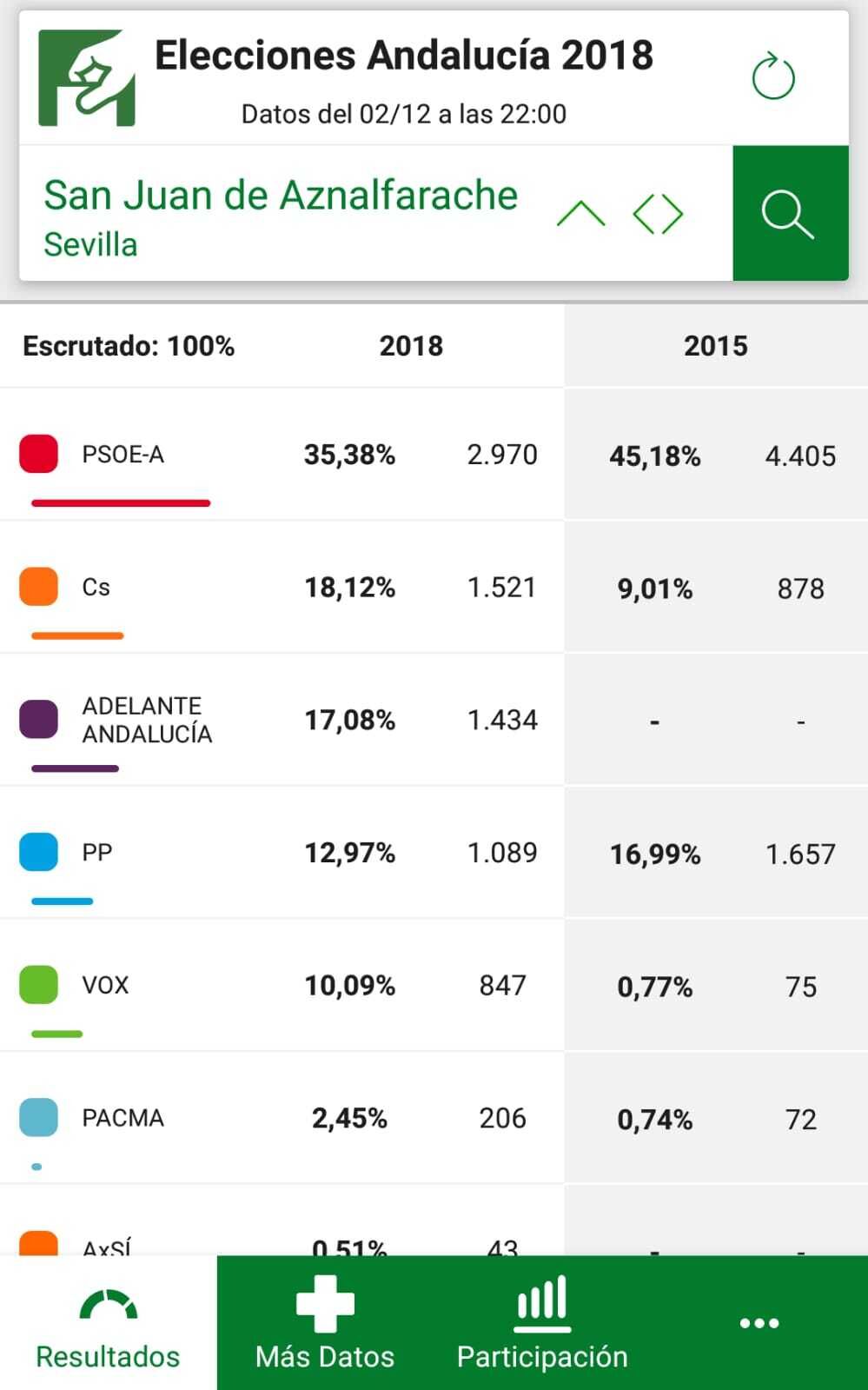
Task: Tap the Resultados gauge icon
Action: point(108,1305)
